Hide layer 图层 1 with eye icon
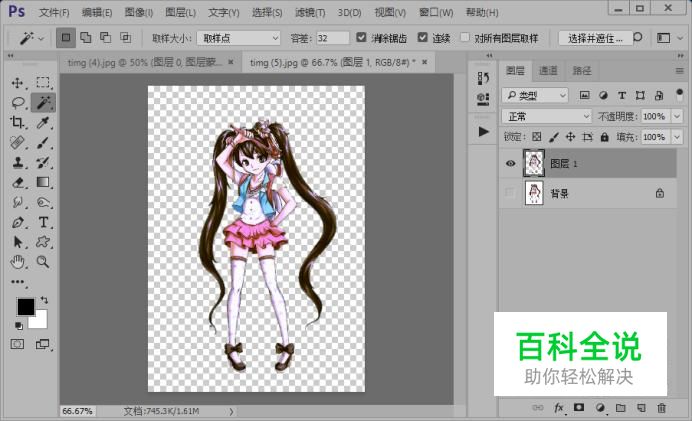 click(511, 163)
